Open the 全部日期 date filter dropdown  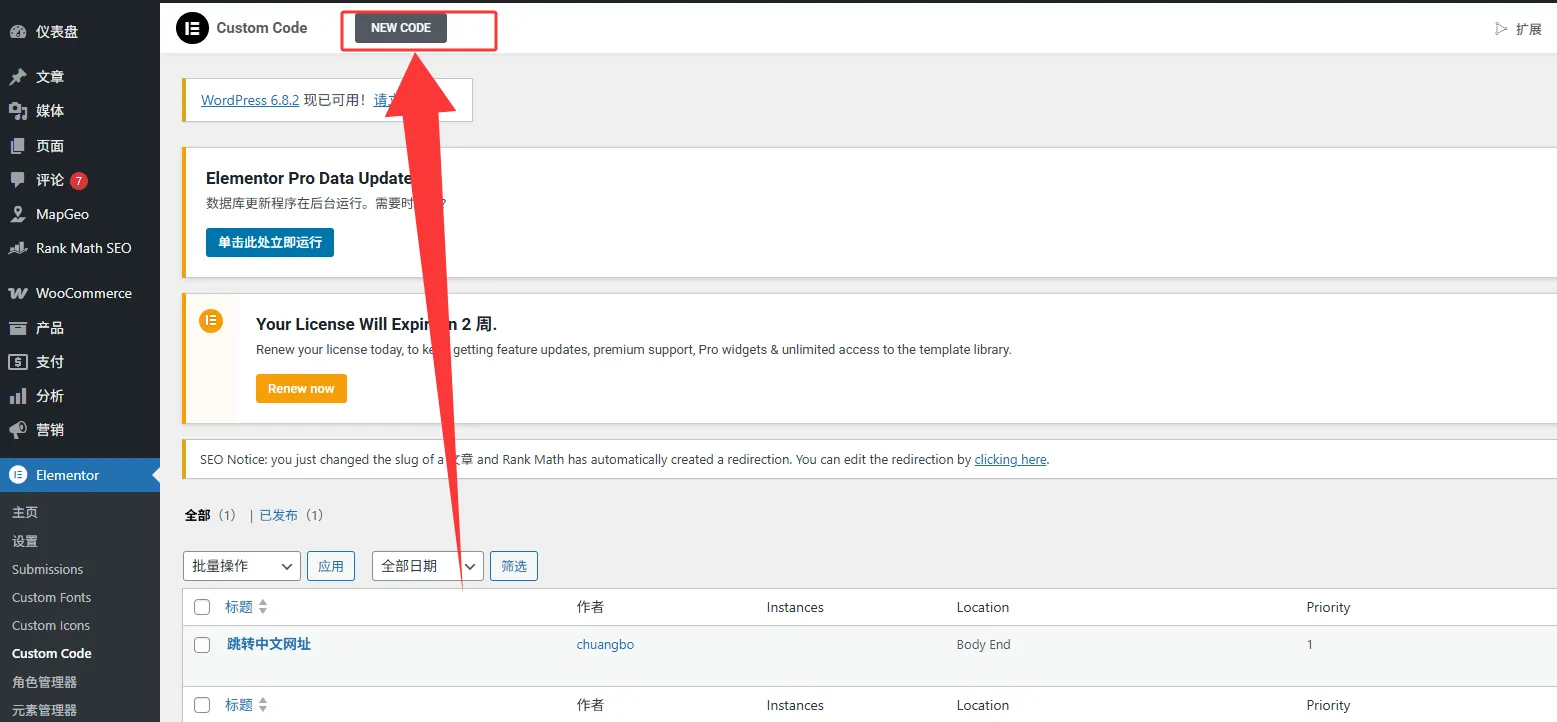point(428,566)
